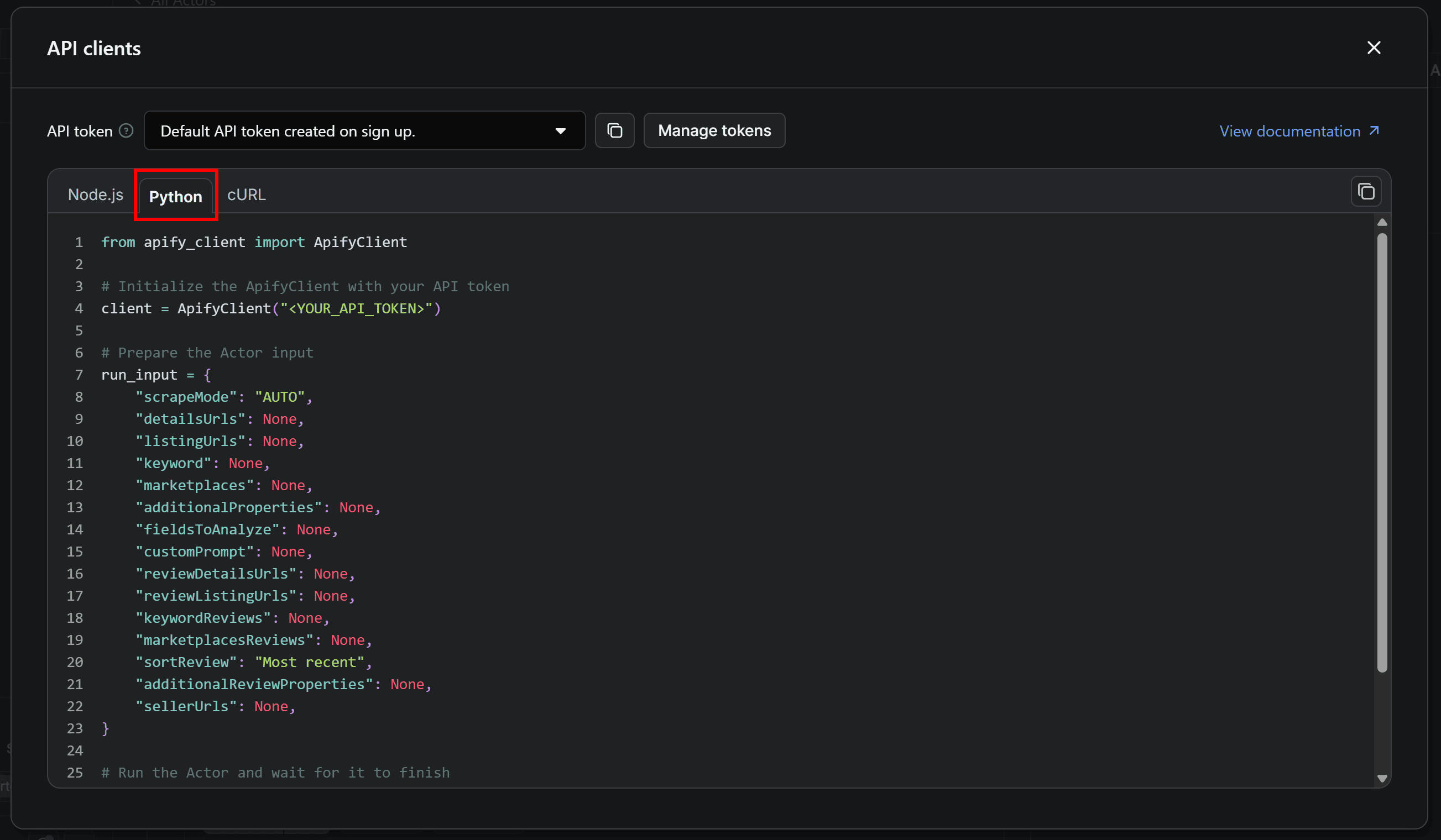Screen dimensions: 1441x840
Task: Click the dropdown arrow on the token selector
Action: coord(561,130)
